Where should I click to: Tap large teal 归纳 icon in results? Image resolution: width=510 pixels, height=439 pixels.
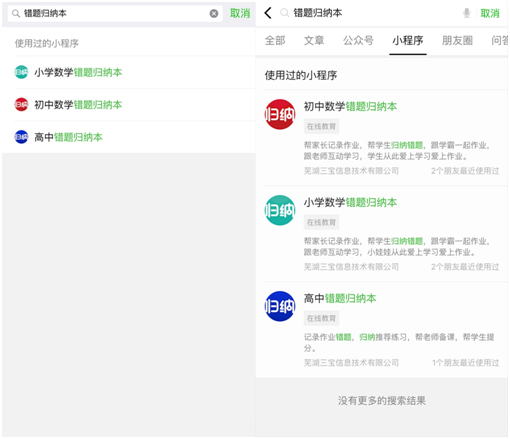click(x=280, y=210)
